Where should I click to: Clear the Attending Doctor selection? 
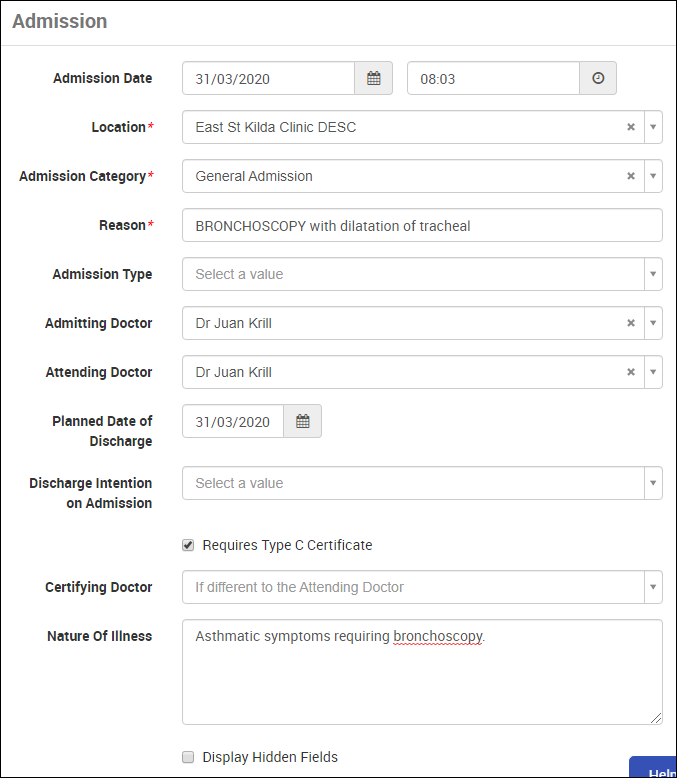pyautogui.click(x=630, y=372)
